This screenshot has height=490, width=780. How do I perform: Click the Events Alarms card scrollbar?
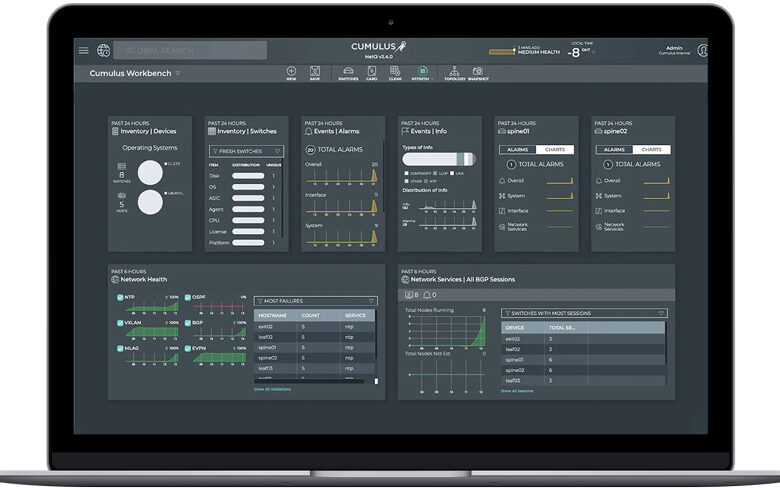383,177
